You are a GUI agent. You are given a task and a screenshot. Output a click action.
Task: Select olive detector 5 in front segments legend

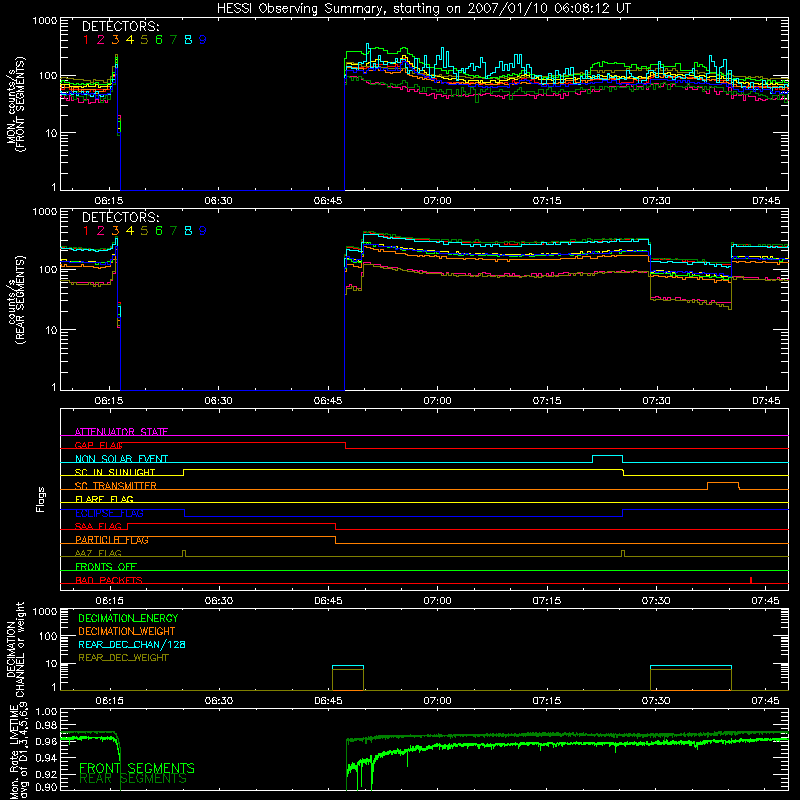(144, 39)
